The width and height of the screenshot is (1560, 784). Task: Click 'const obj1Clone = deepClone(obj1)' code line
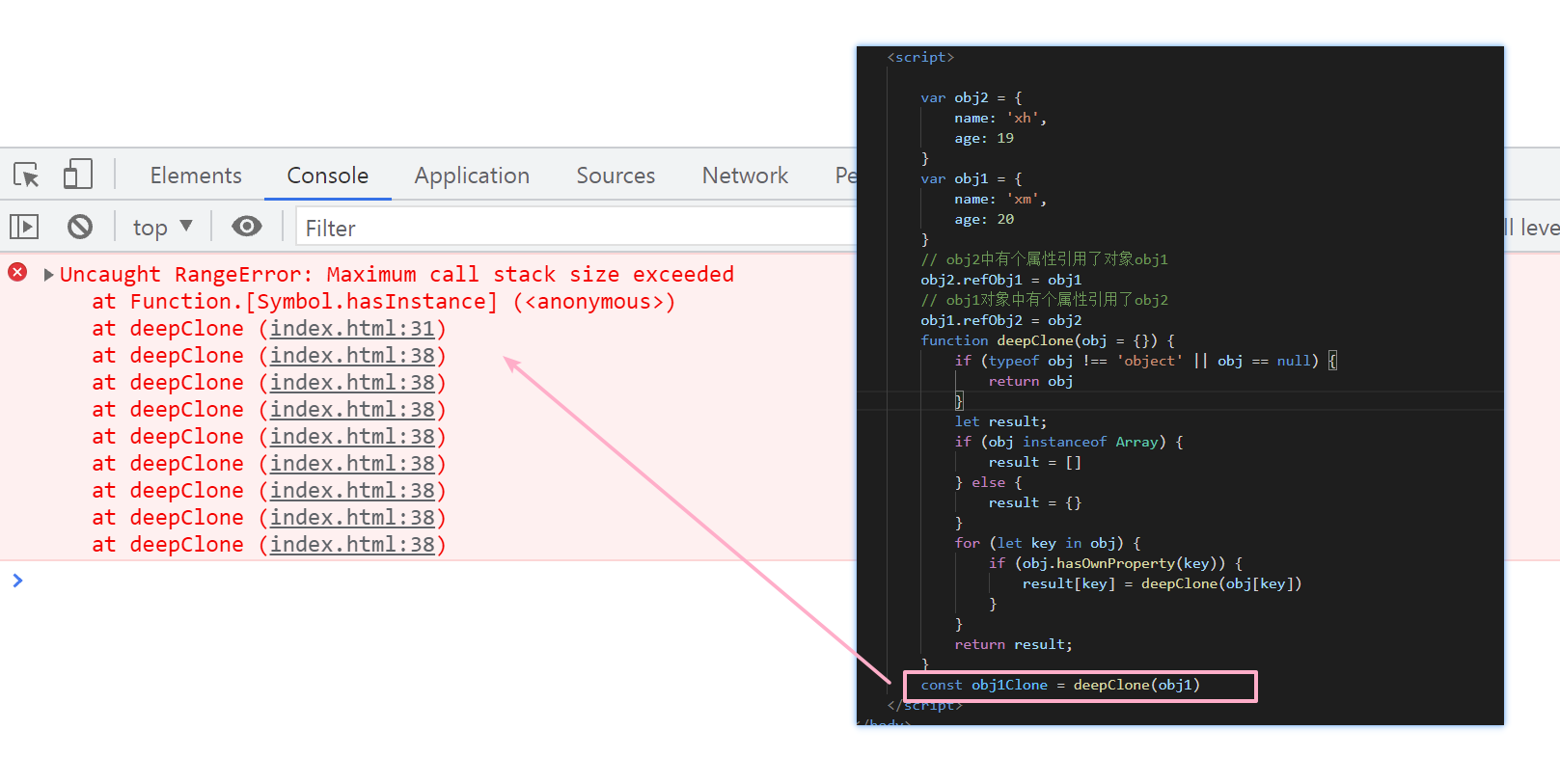1060,685
